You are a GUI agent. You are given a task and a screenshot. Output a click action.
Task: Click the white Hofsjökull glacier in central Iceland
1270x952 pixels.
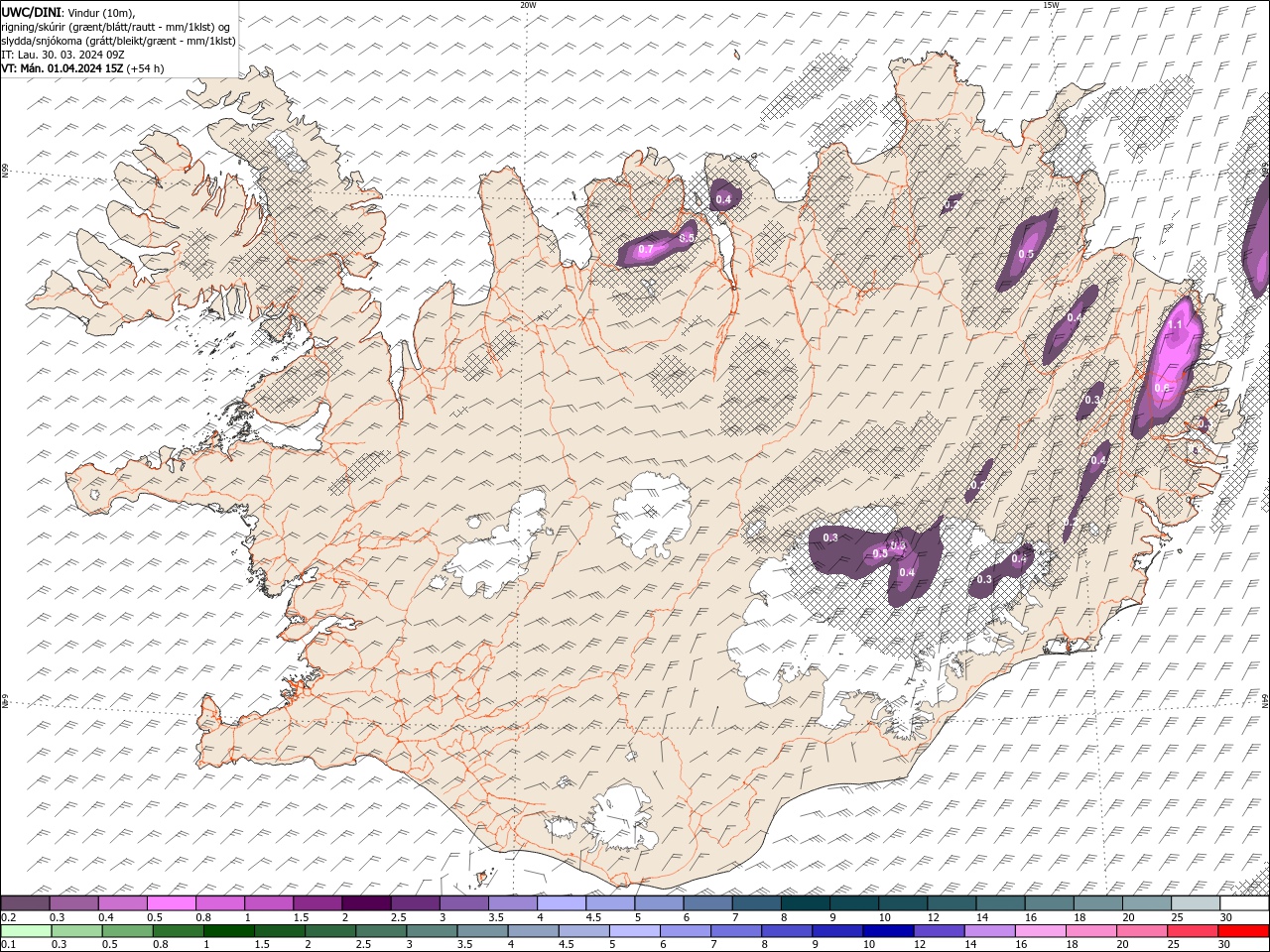click(x=653, y=513)
